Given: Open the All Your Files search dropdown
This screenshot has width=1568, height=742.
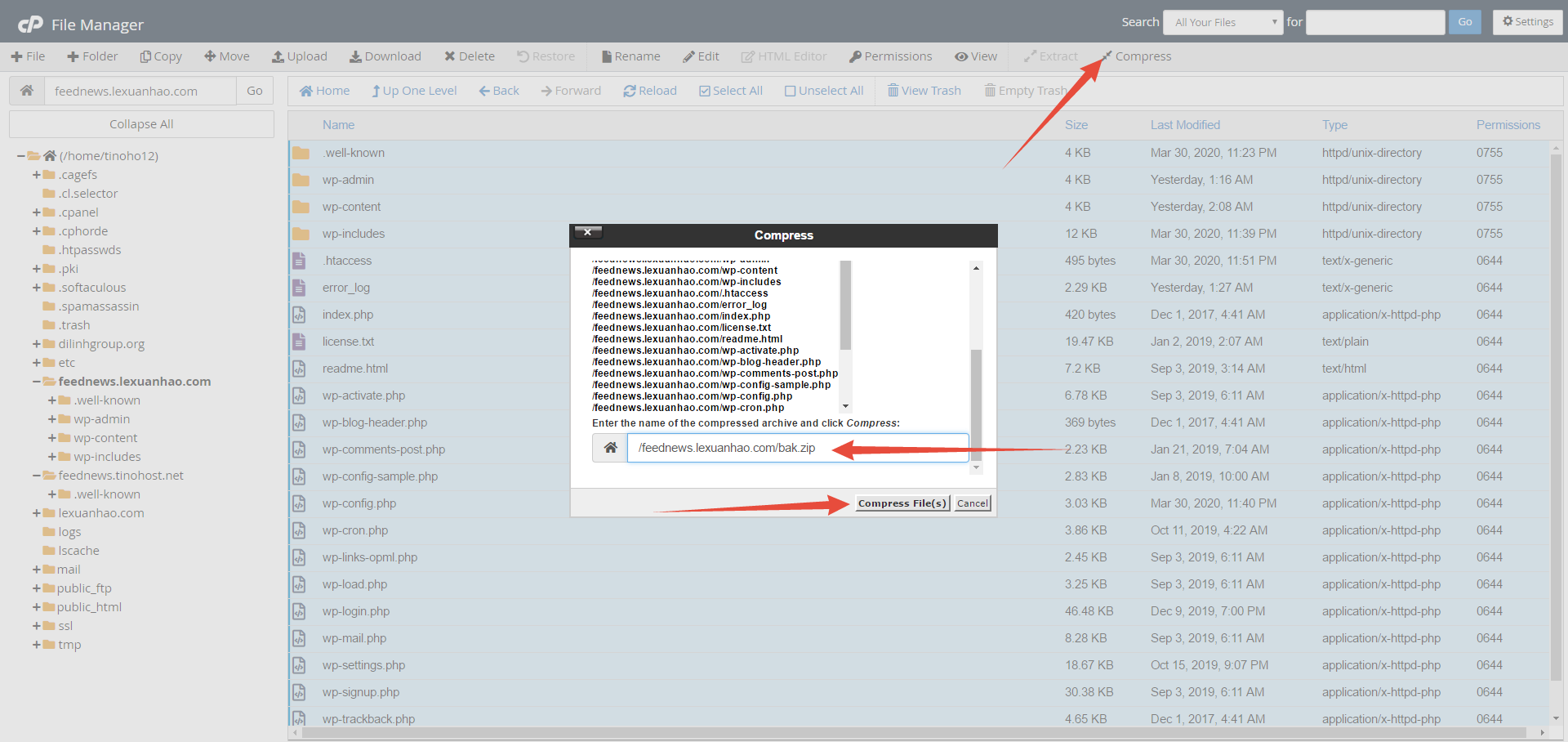Looking at the screenshot, I should click(x=1222, y=22).
